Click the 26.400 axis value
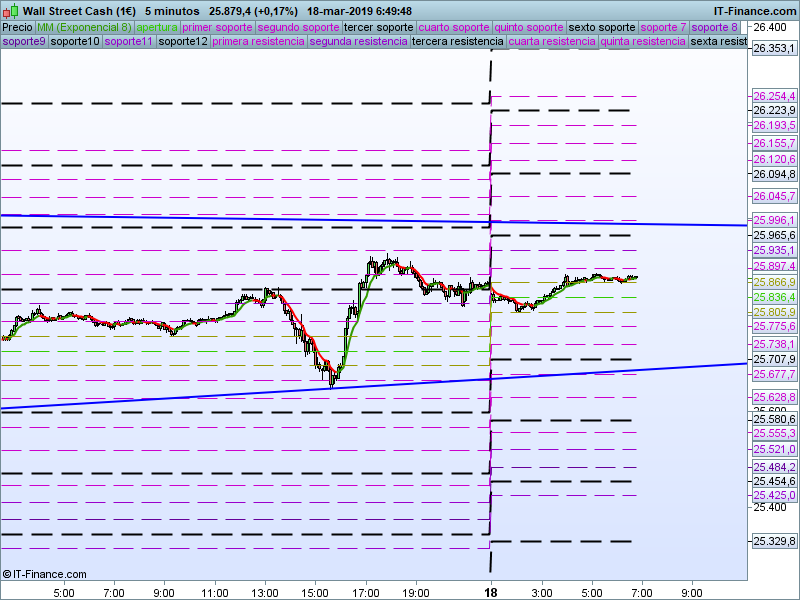The image size is (800, 600). [769, 27]
